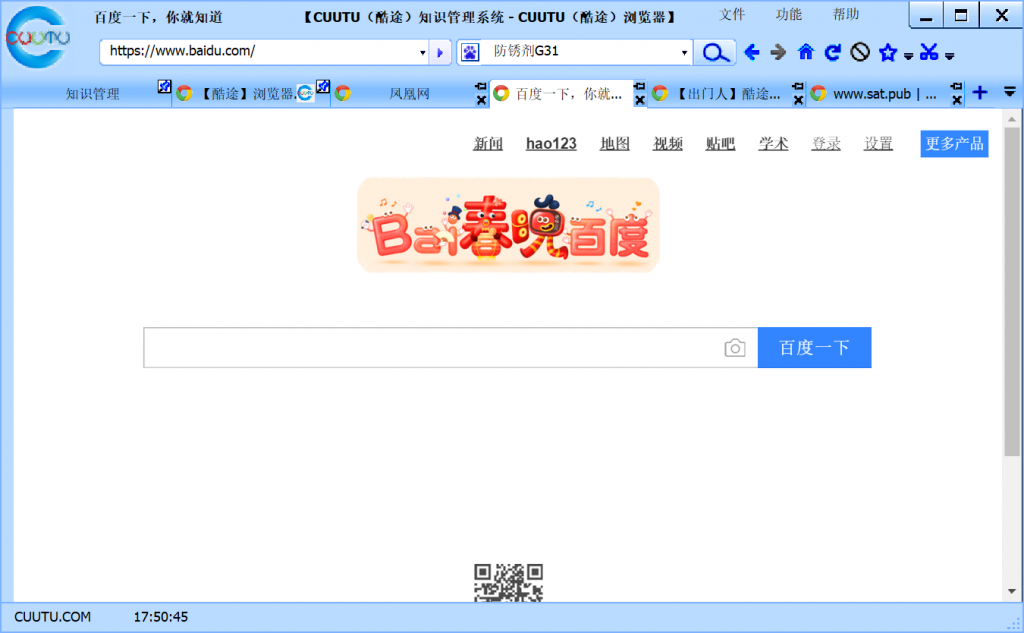The width and height of the screenshot is (1024, 633).
Task: Close the 凤凰网 tab
Action: (x=481, y=100)
